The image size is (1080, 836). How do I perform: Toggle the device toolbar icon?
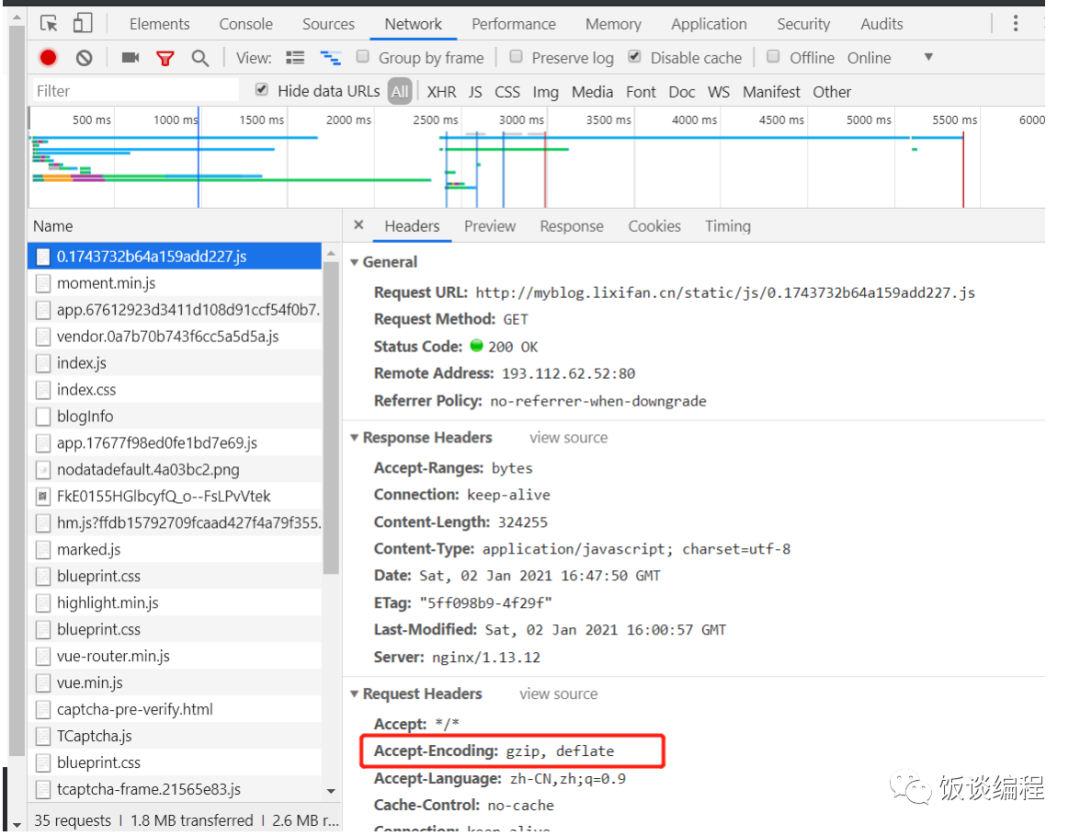[83, 23]
